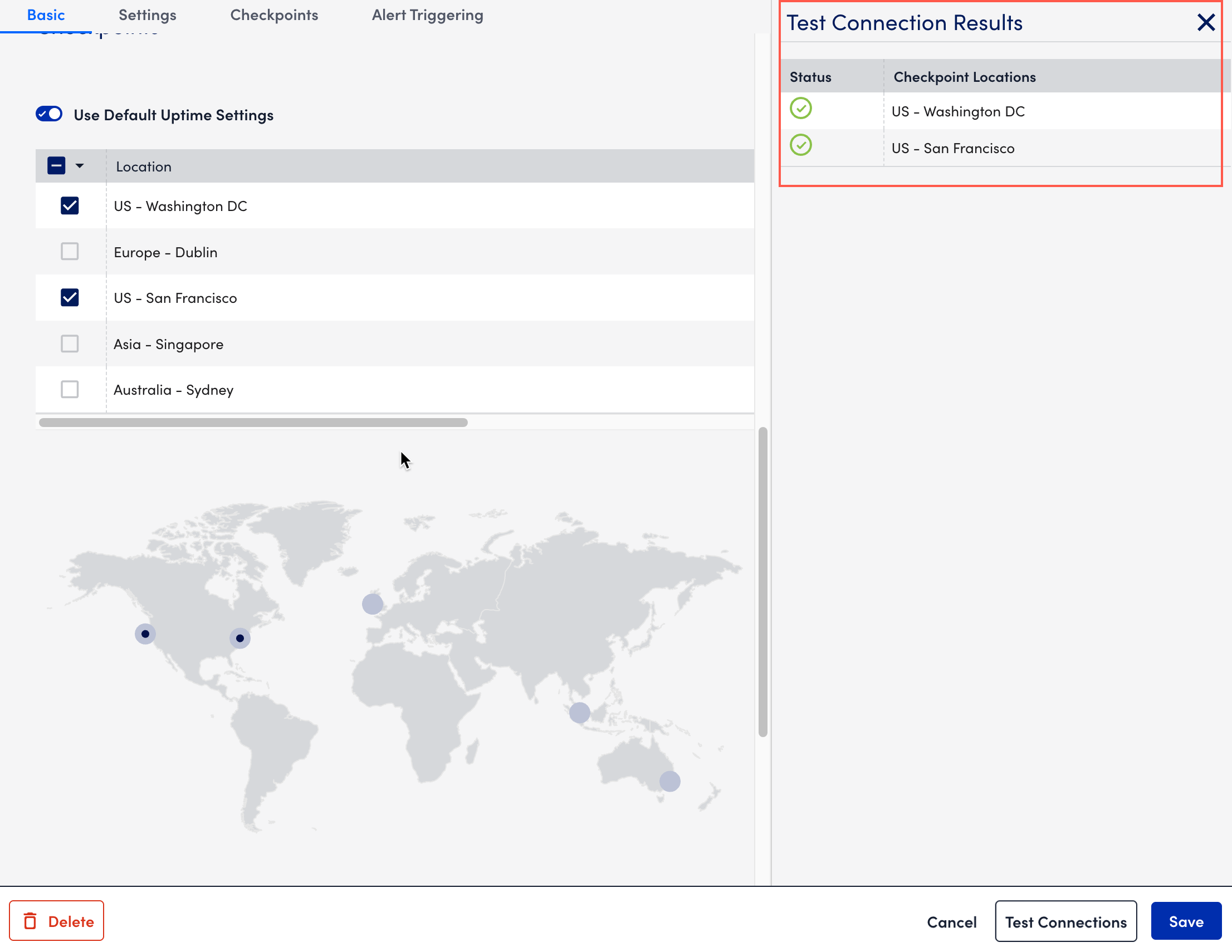This screenshot has height=952, width=1232.
Task: Click the Singapore map marker
Action: (x=579, y=712)
